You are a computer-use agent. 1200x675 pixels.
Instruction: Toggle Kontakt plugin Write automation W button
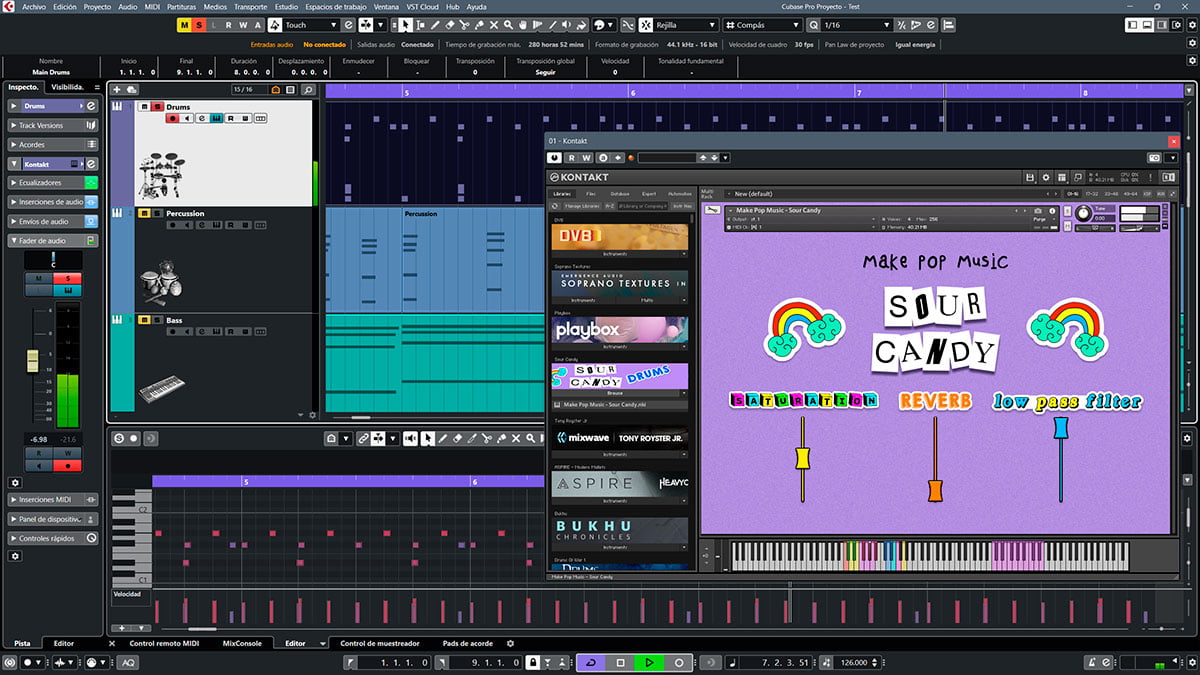coord(587,158)
